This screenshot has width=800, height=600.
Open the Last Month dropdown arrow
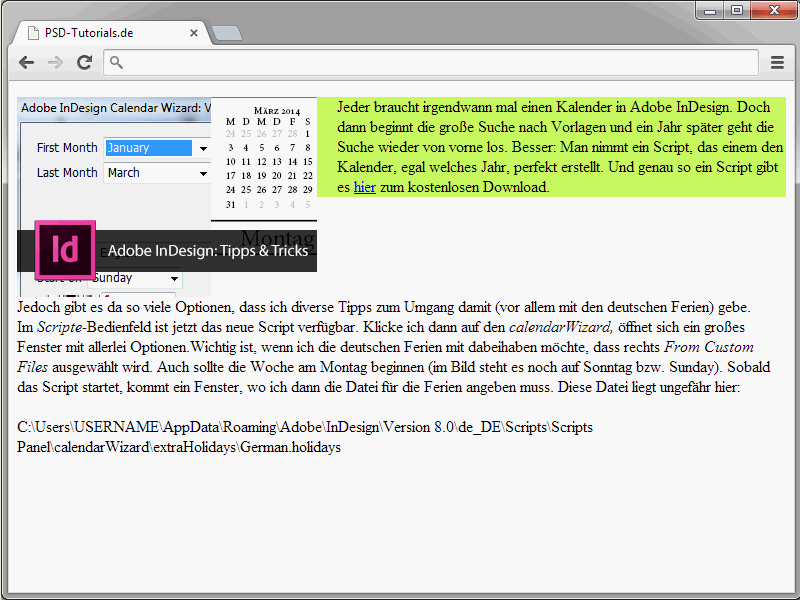(x=203, y=173)
